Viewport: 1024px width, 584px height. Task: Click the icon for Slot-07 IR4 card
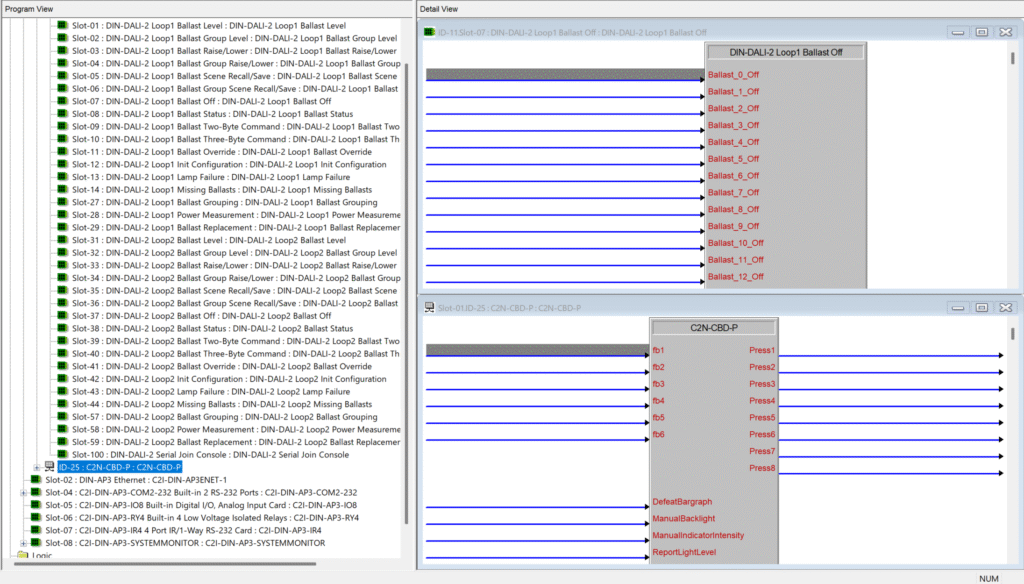point(36,530)
